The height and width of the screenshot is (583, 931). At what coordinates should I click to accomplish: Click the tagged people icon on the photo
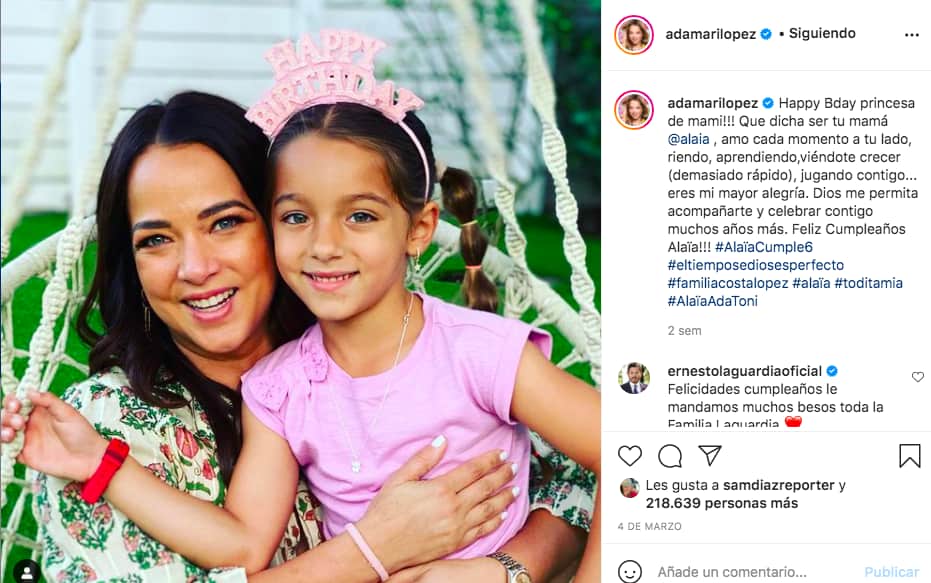27,572
